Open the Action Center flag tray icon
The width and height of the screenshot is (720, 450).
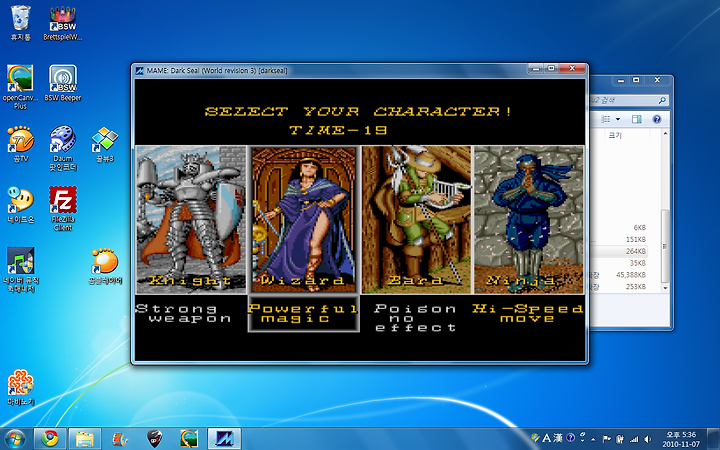(x=606, y=439)
